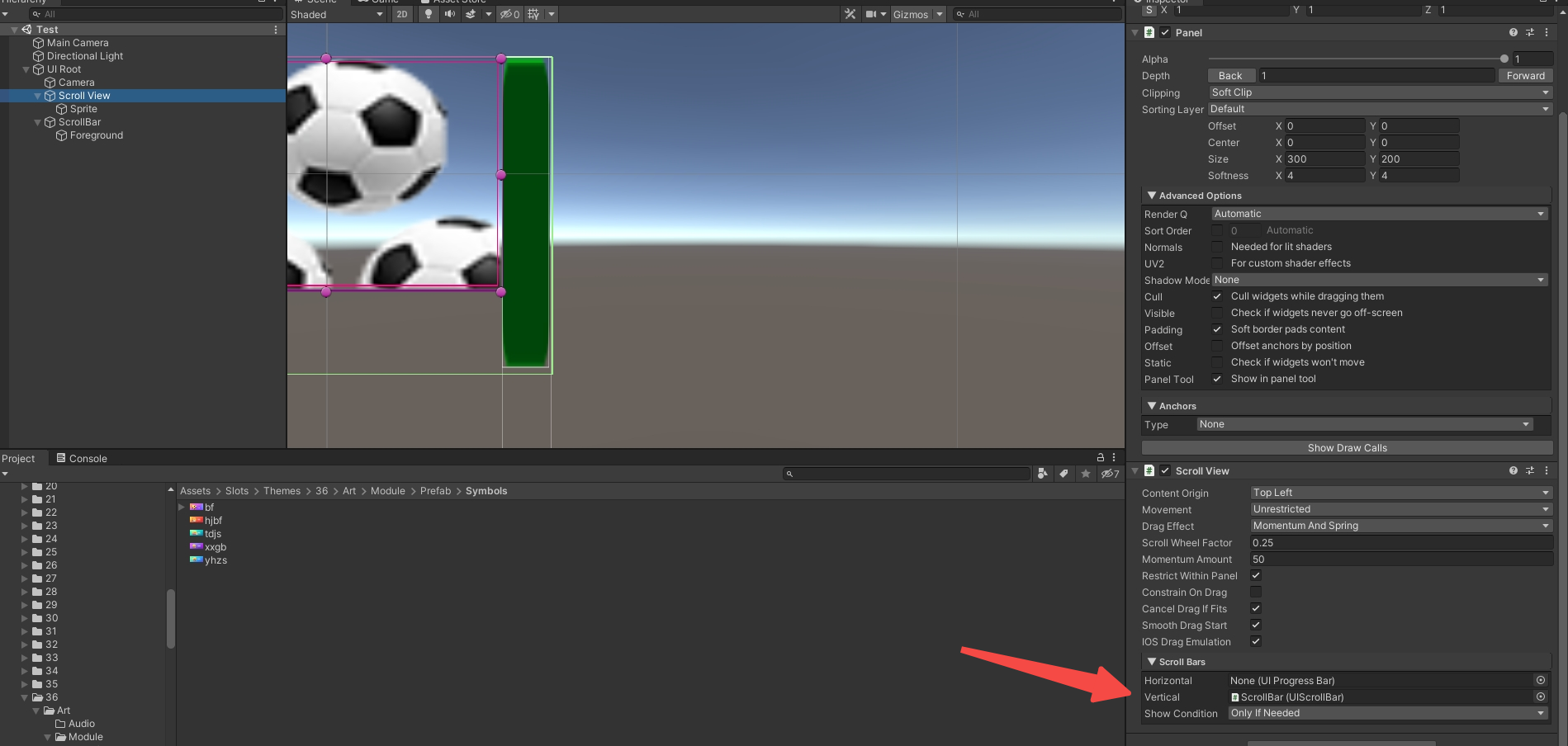Click Show Draw Calls button
Screen dimensions: 1568x746
[1347, 448]
